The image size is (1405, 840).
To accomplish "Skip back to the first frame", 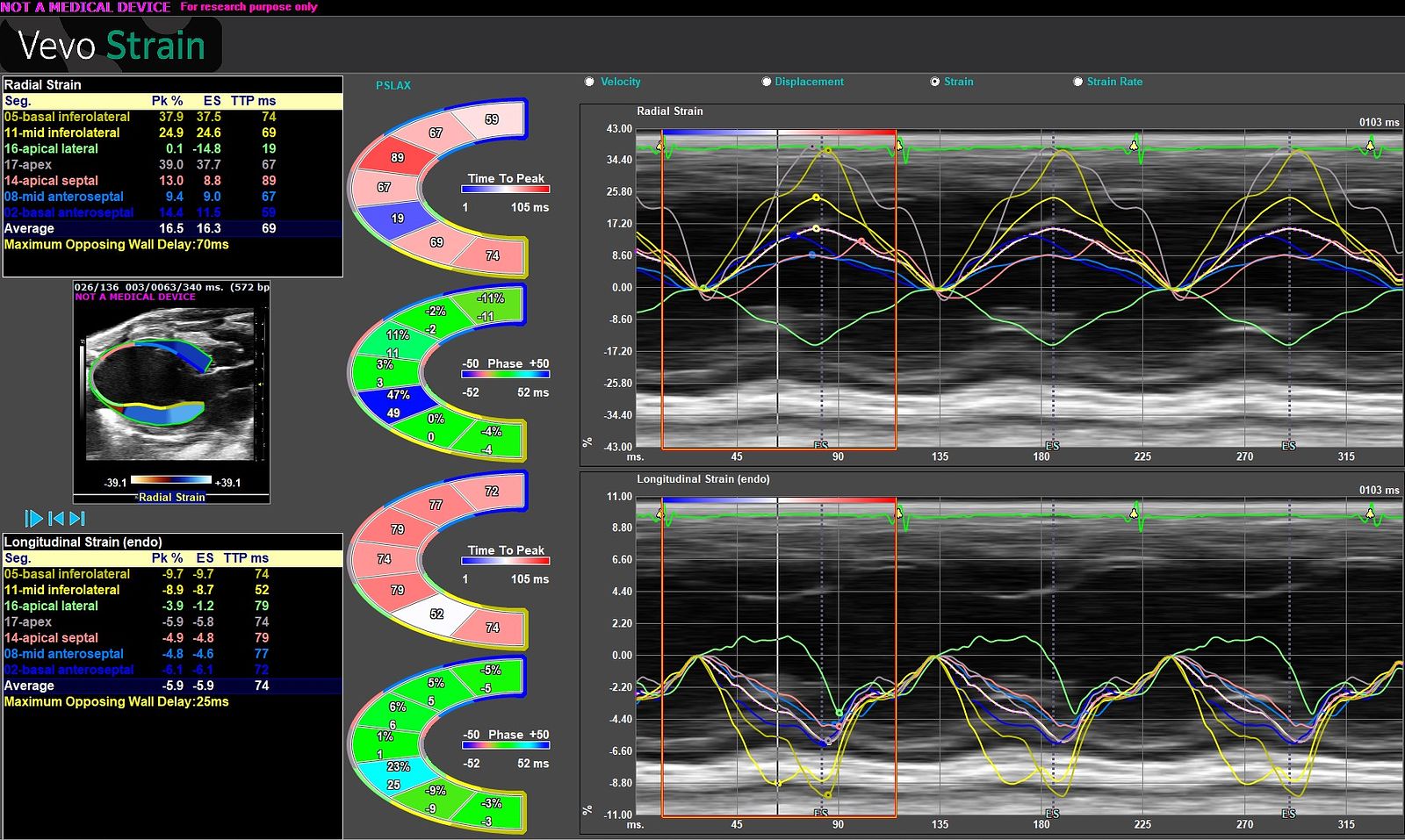I will [56, 518].
